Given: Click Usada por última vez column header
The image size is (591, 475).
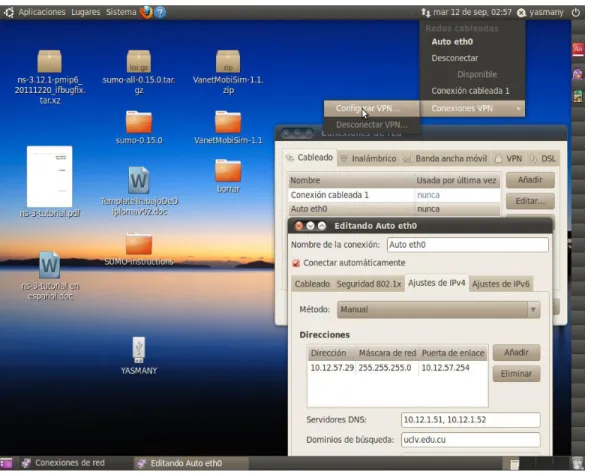Looking at the screenshot, I should (x=457, y=181).
